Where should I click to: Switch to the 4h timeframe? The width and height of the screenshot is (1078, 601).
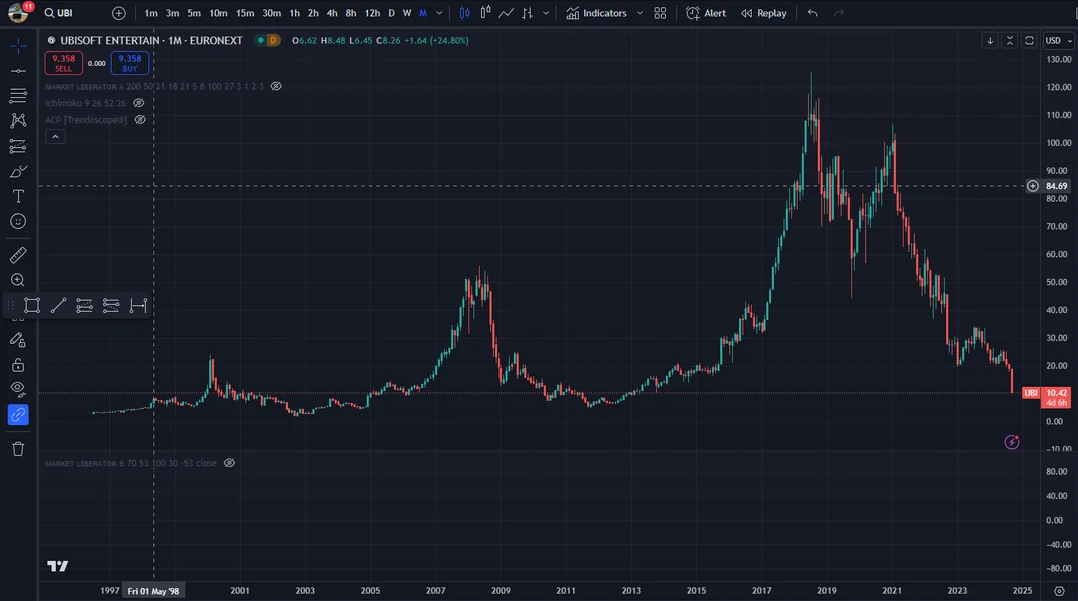(x=332, y=13)
